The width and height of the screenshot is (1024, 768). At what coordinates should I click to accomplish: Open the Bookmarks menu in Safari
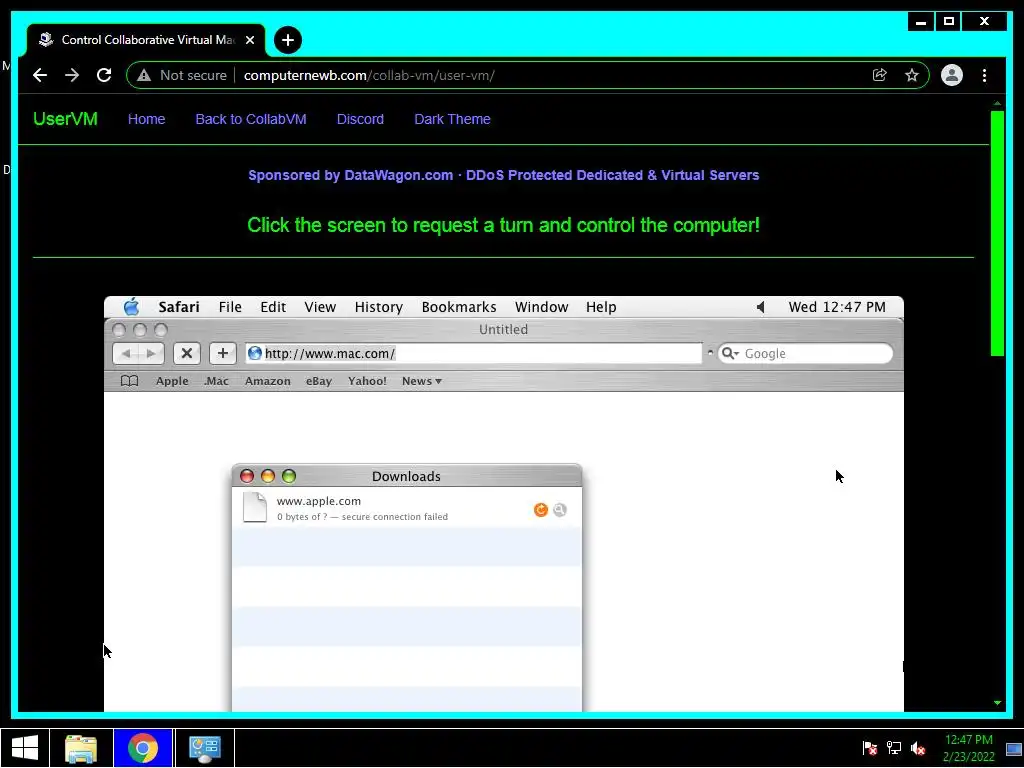click(x=459, y=307)
